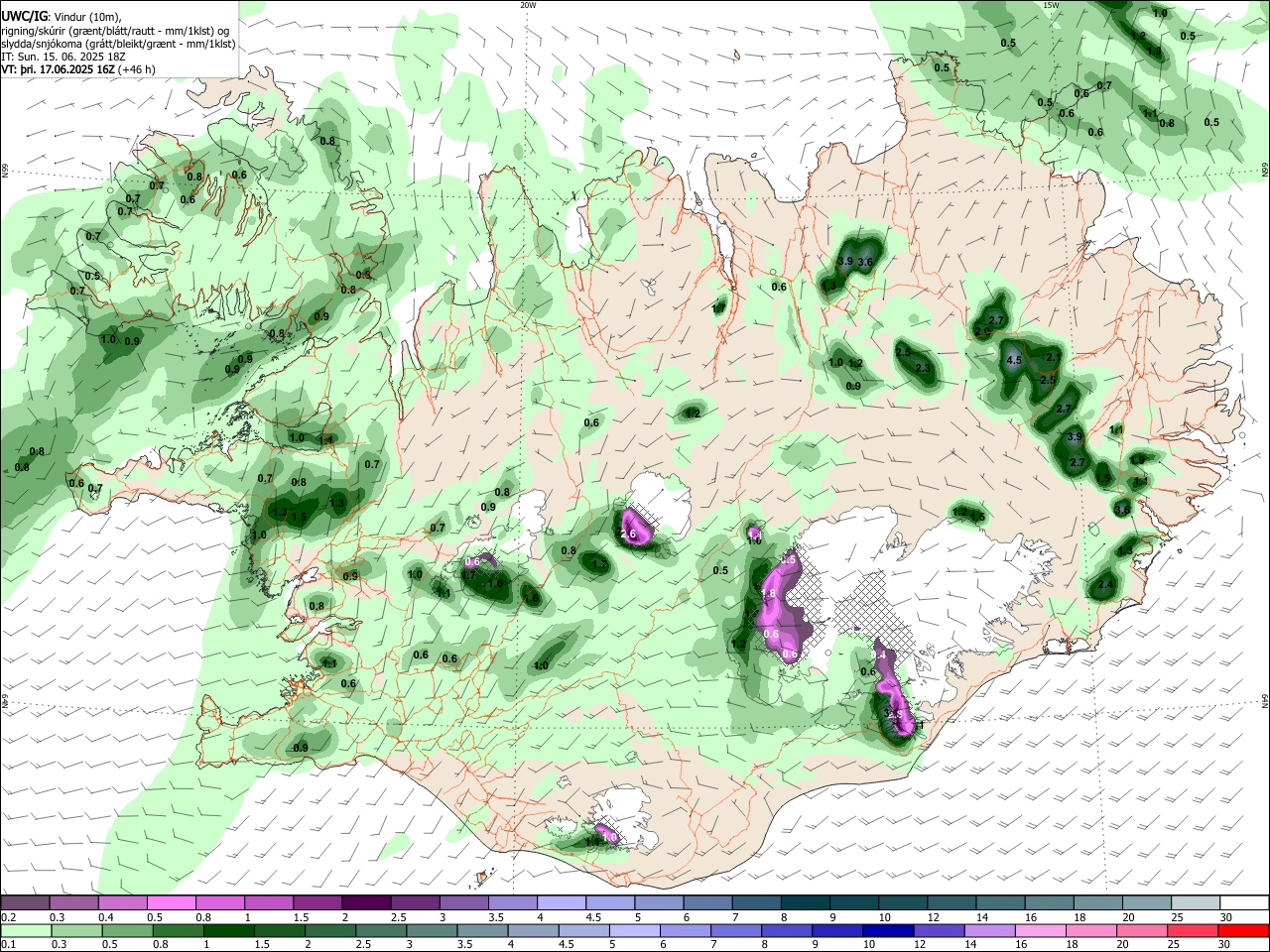Screen dimensions: 1270x952
Task: Click the 2.4 precipitation value on the map
Action: pyautogui.click(x=1105, y=585)
